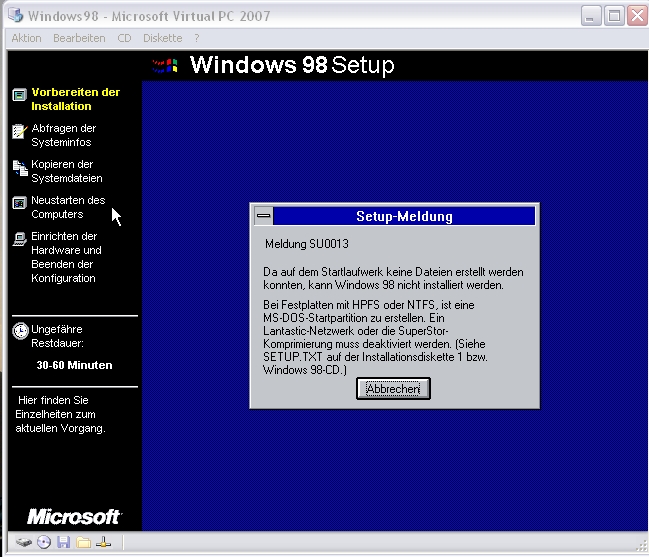Click the 'Abfragen der Systeminfos' text

(x=64, y=135)
